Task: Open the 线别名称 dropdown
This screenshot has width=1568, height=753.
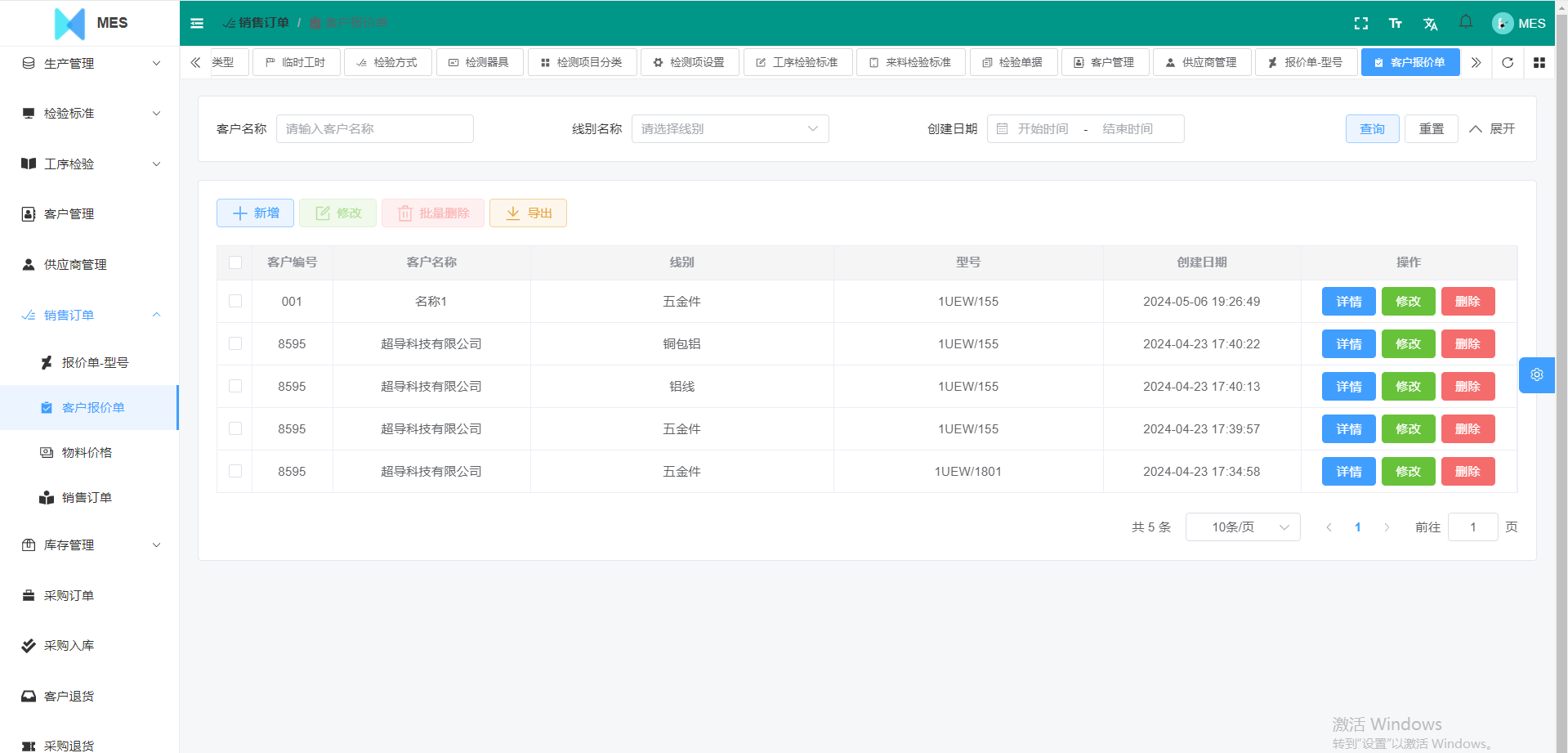Action: [x=730, y=128]
